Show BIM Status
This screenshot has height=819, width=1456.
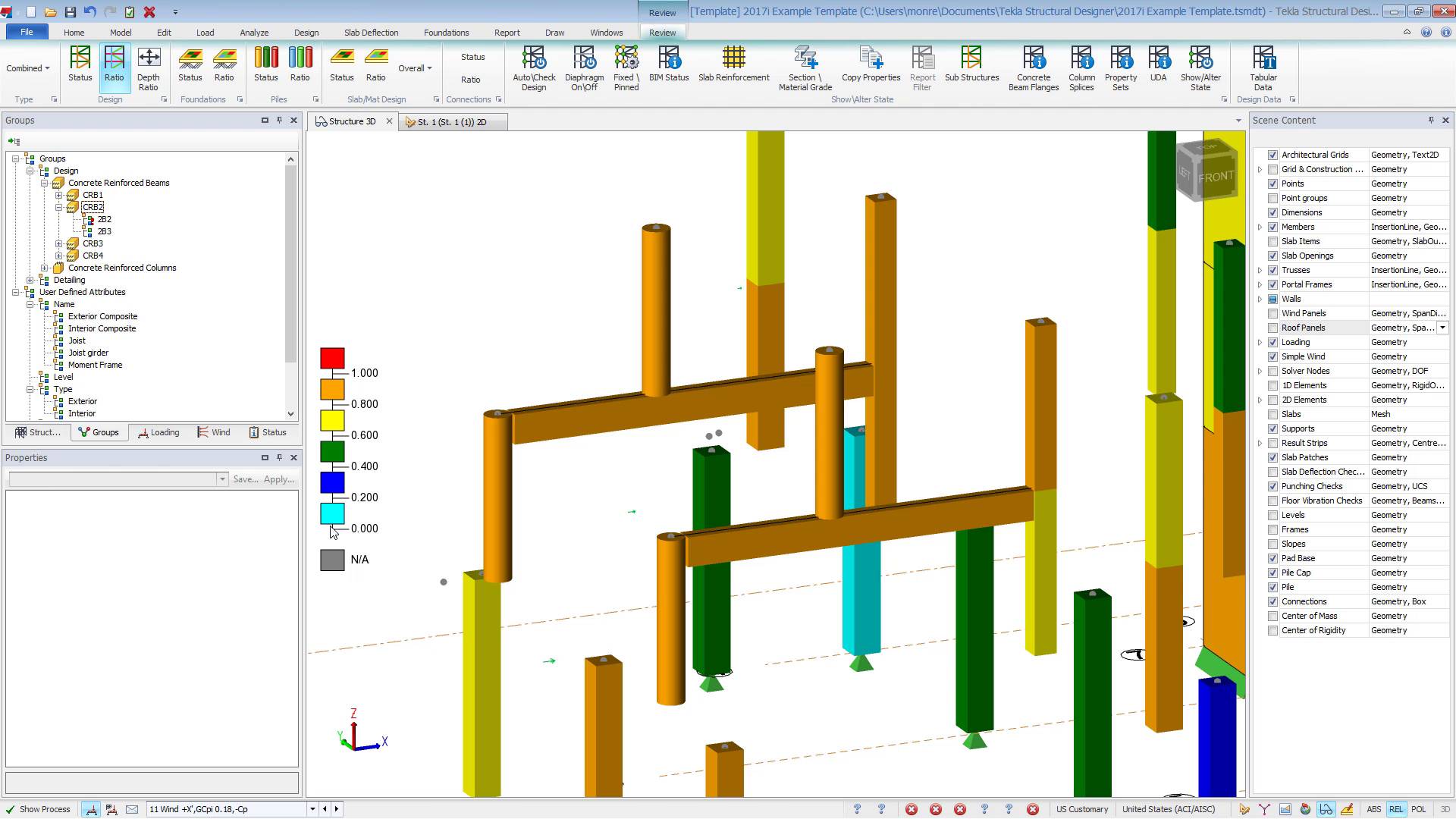point(669,64)
